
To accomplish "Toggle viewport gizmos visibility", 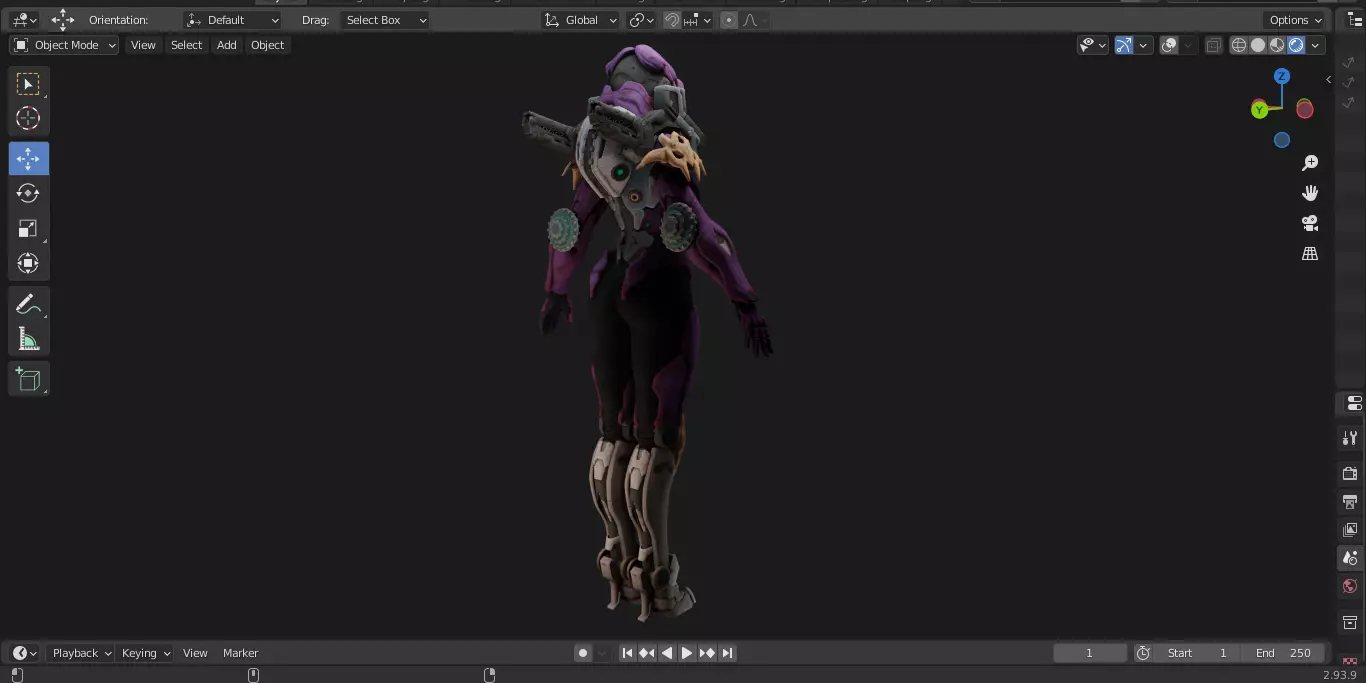I will 1123,45.
